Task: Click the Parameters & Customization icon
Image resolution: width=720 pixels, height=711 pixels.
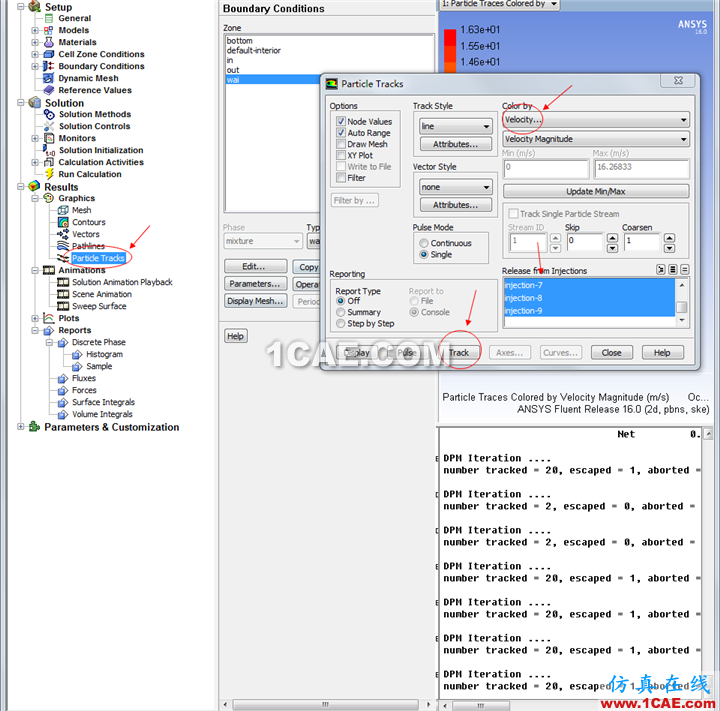Action: (35, 427)
